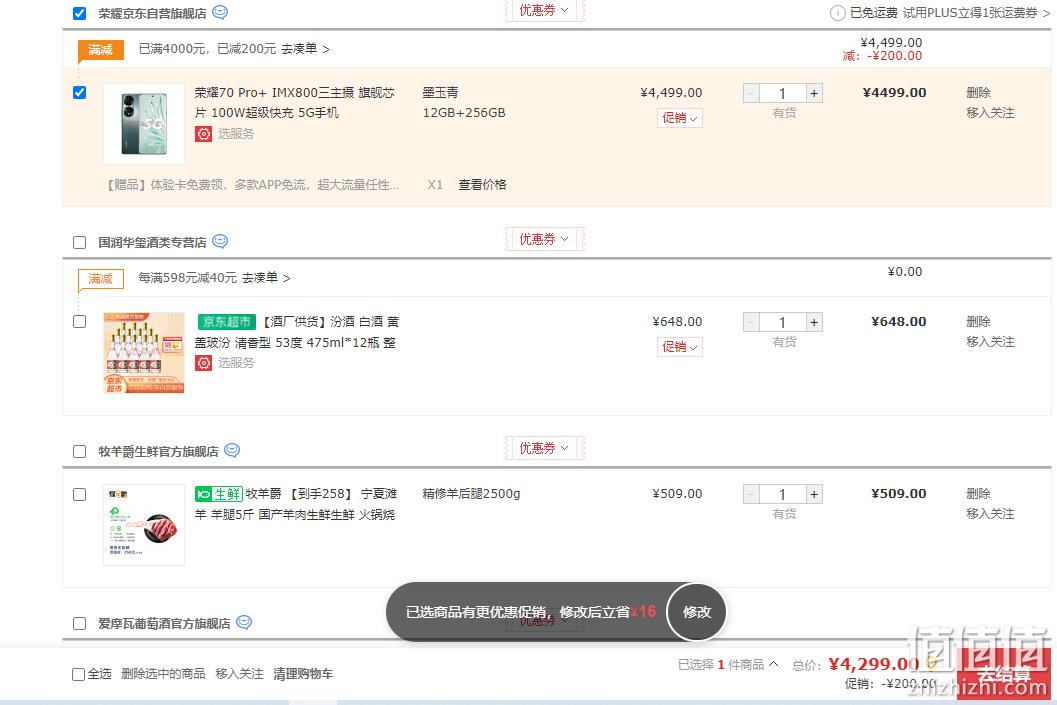Click the 去结算 checkout button
The height and width of the screenshot is (705, 1057).
1004,674
